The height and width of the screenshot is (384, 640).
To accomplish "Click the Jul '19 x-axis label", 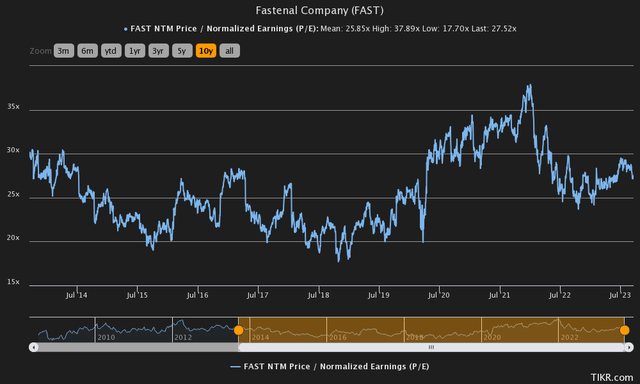I will [x=379, y=295].
